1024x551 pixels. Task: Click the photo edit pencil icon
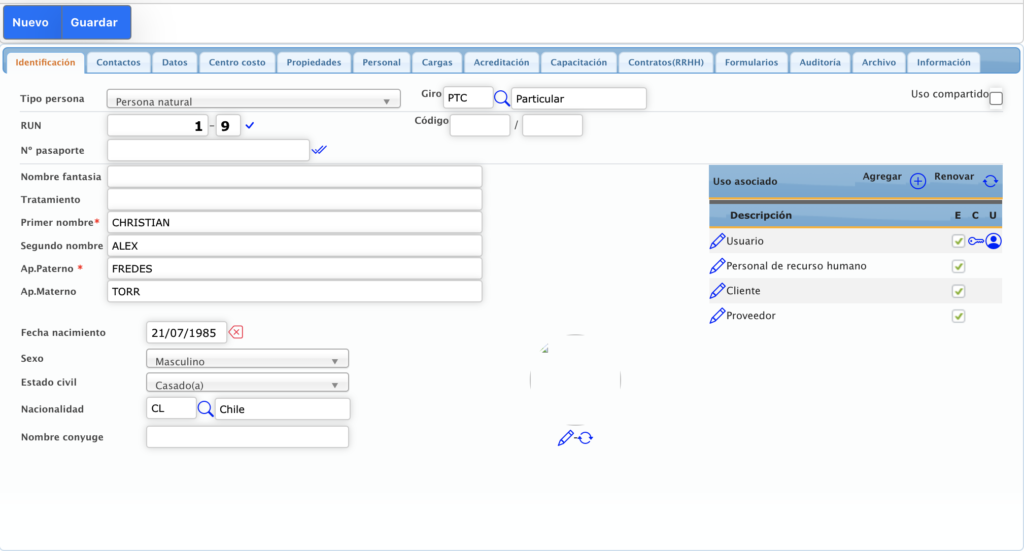pos(566,438)
